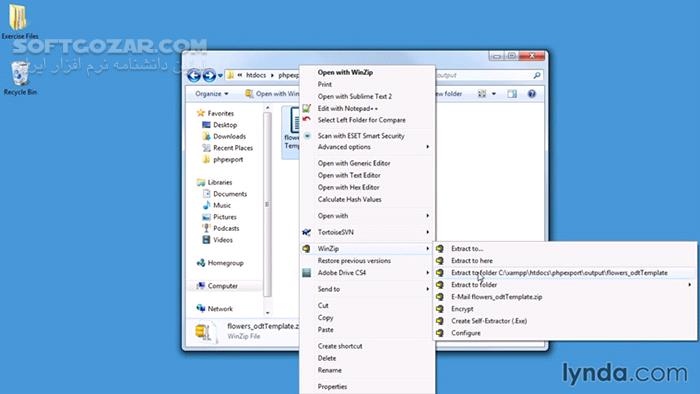Screen dimensions: 700x394
Task: Open the view options dropdown arrow
Action: click(x=494, y=94)
